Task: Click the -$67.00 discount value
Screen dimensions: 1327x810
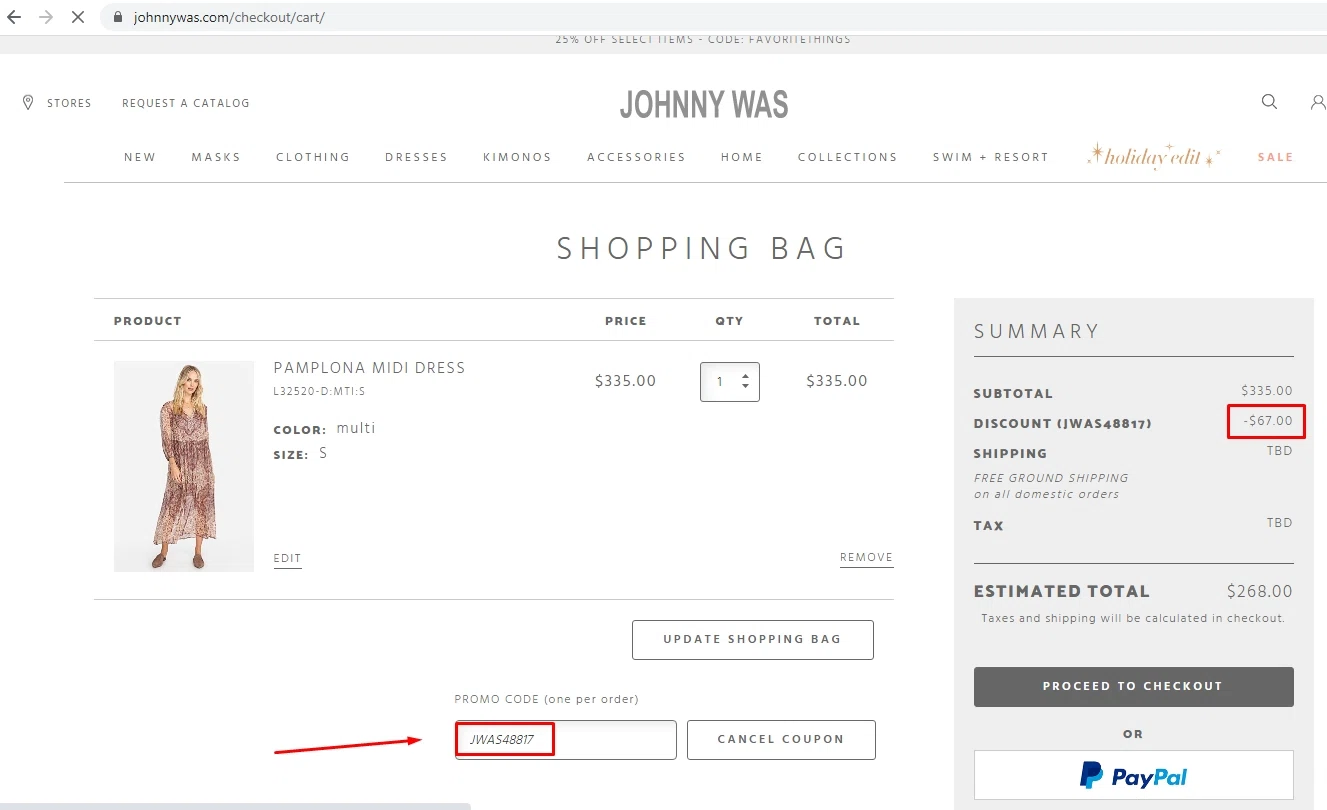Action: 1268,421
